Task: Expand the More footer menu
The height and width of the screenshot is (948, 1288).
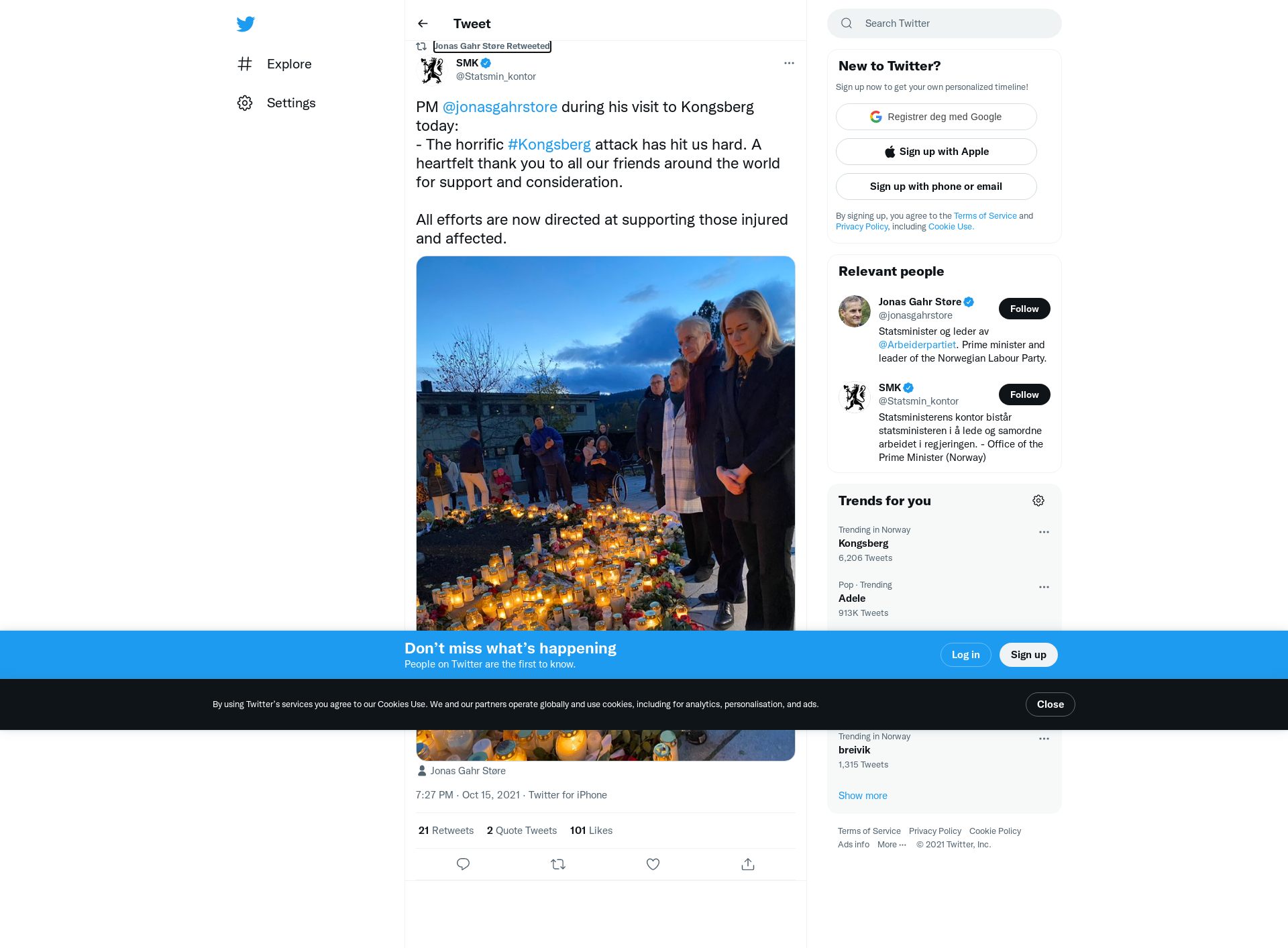Action: pos(892,845)
